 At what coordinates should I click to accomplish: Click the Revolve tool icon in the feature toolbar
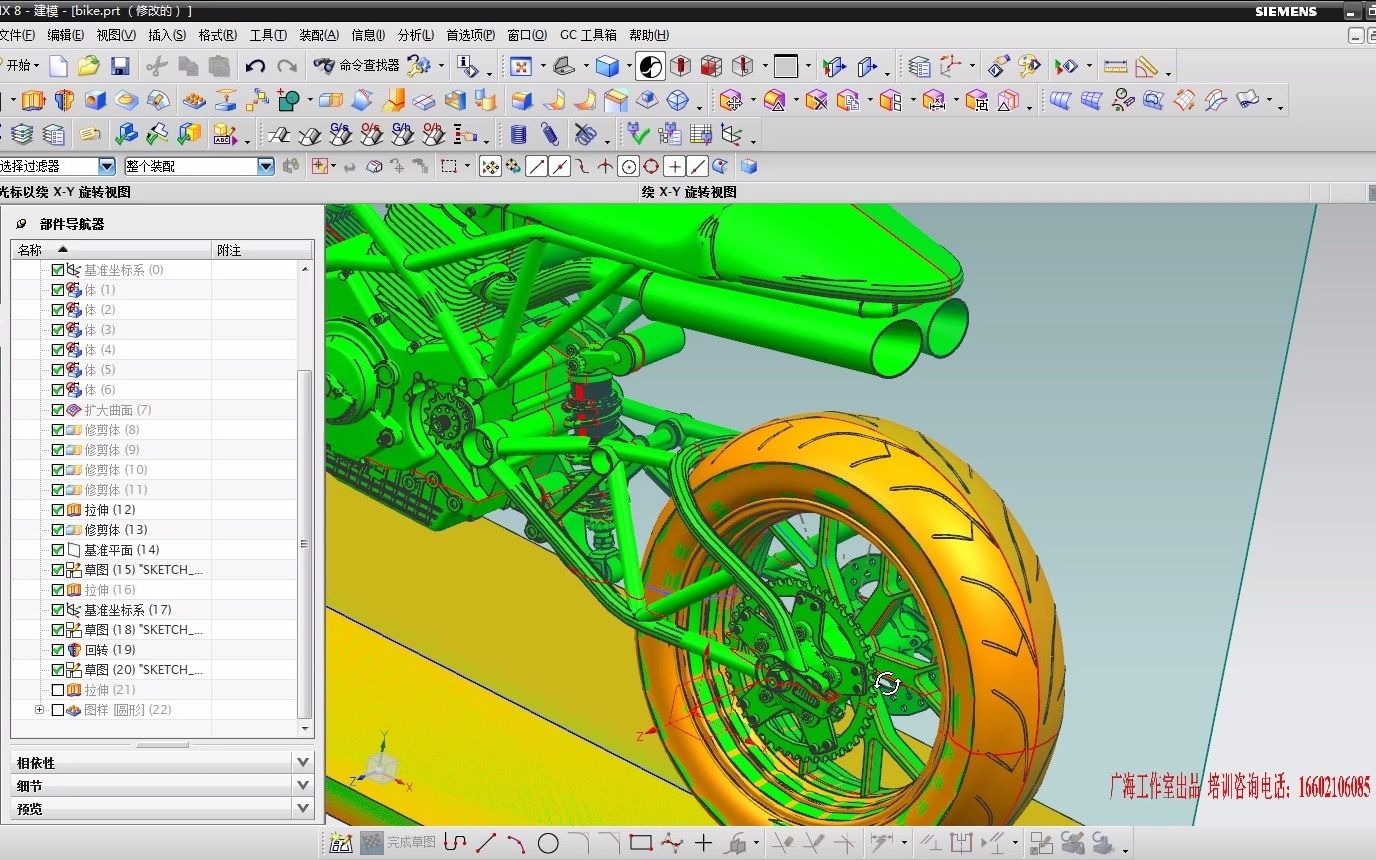coord(64,100)
